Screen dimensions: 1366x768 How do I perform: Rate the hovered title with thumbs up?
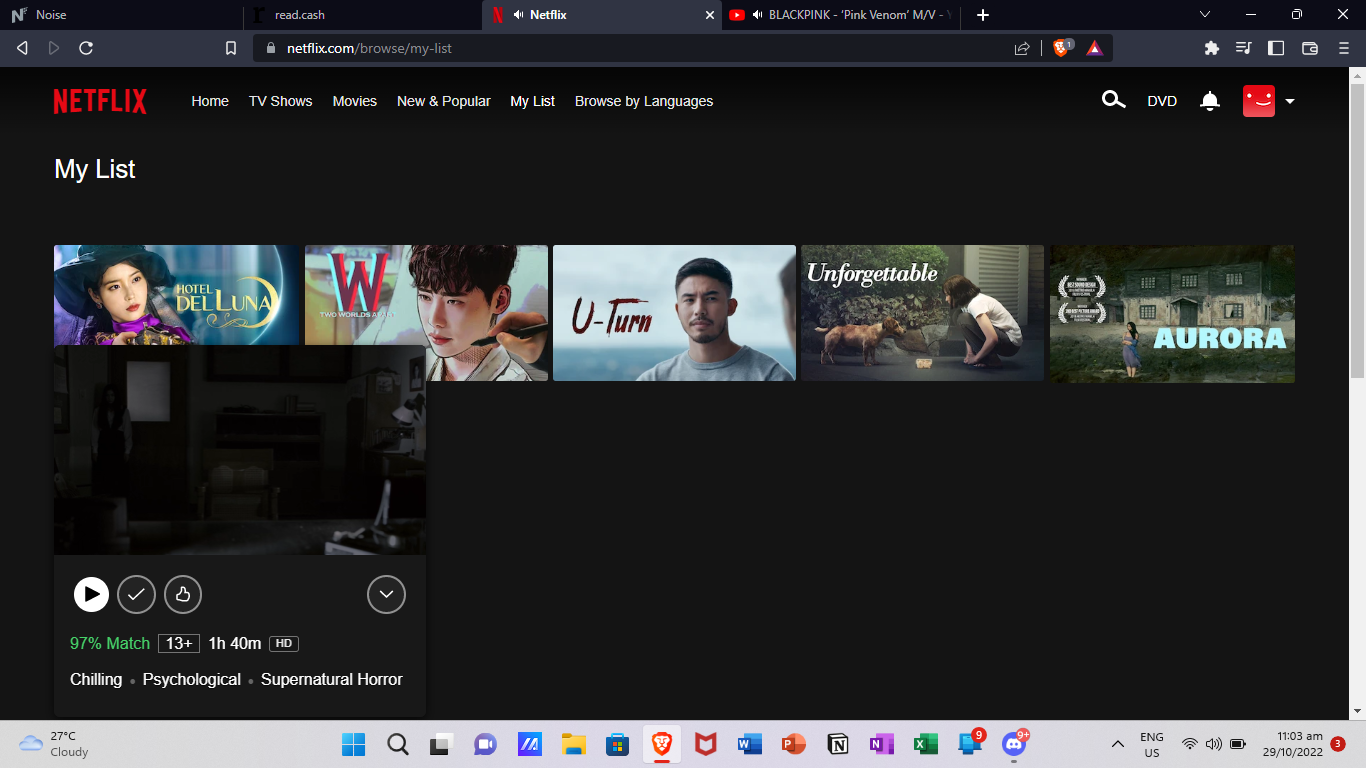[183, 595]
